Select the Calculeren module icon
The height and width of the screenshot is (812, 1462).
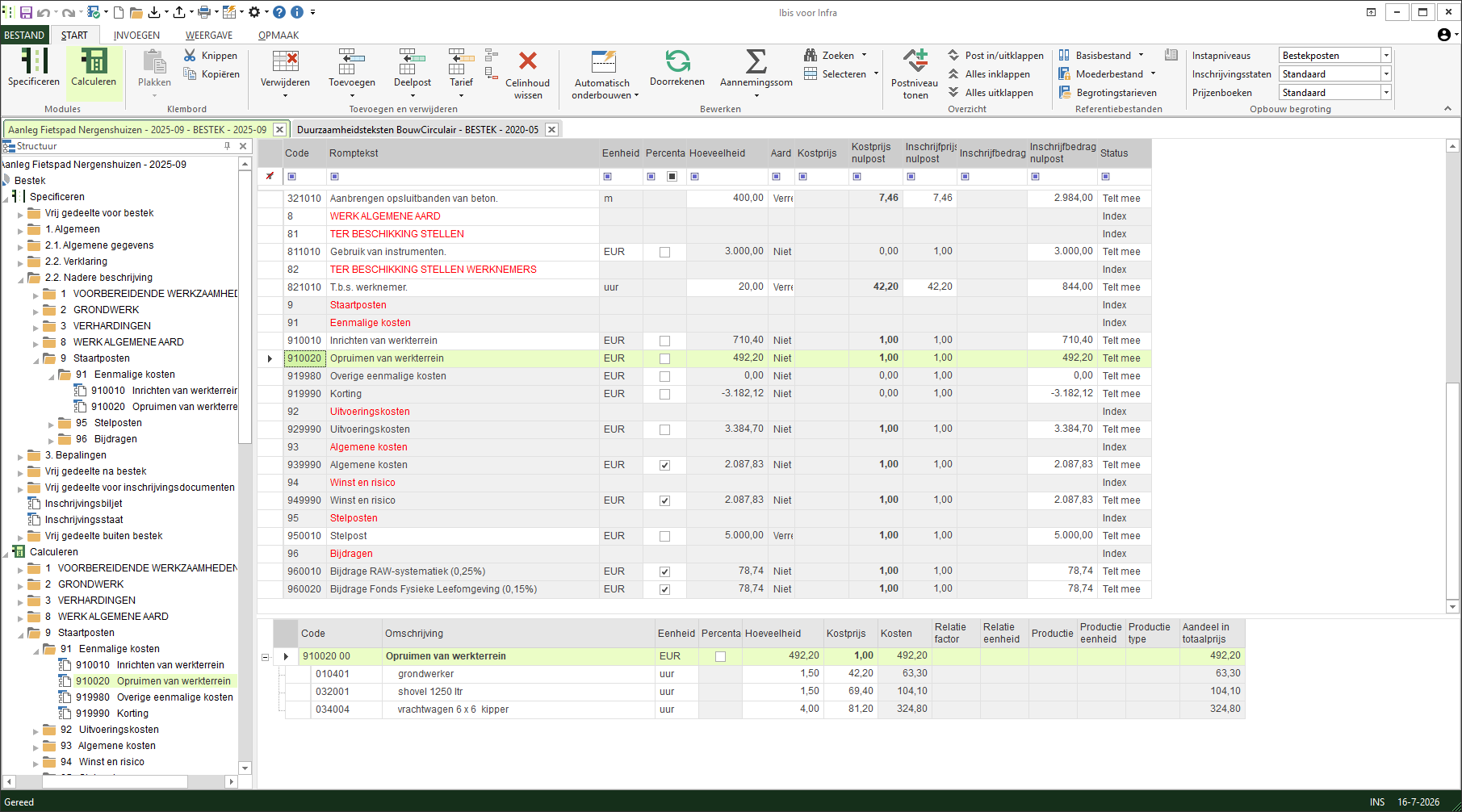tap(94, 61)
